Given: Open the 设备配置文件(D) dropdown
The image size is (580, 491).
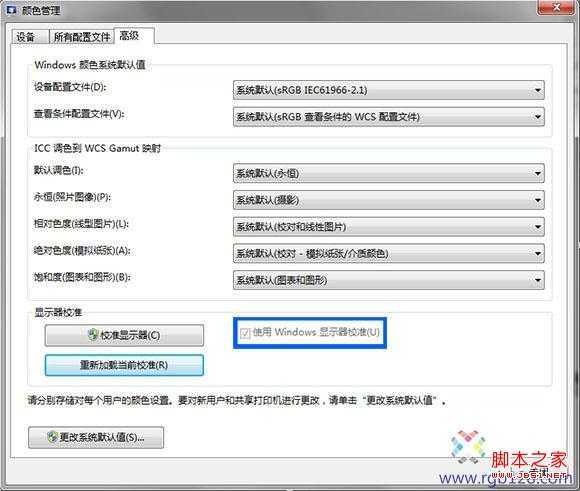Looking at the screenshot, I should (x=388, y=90).
